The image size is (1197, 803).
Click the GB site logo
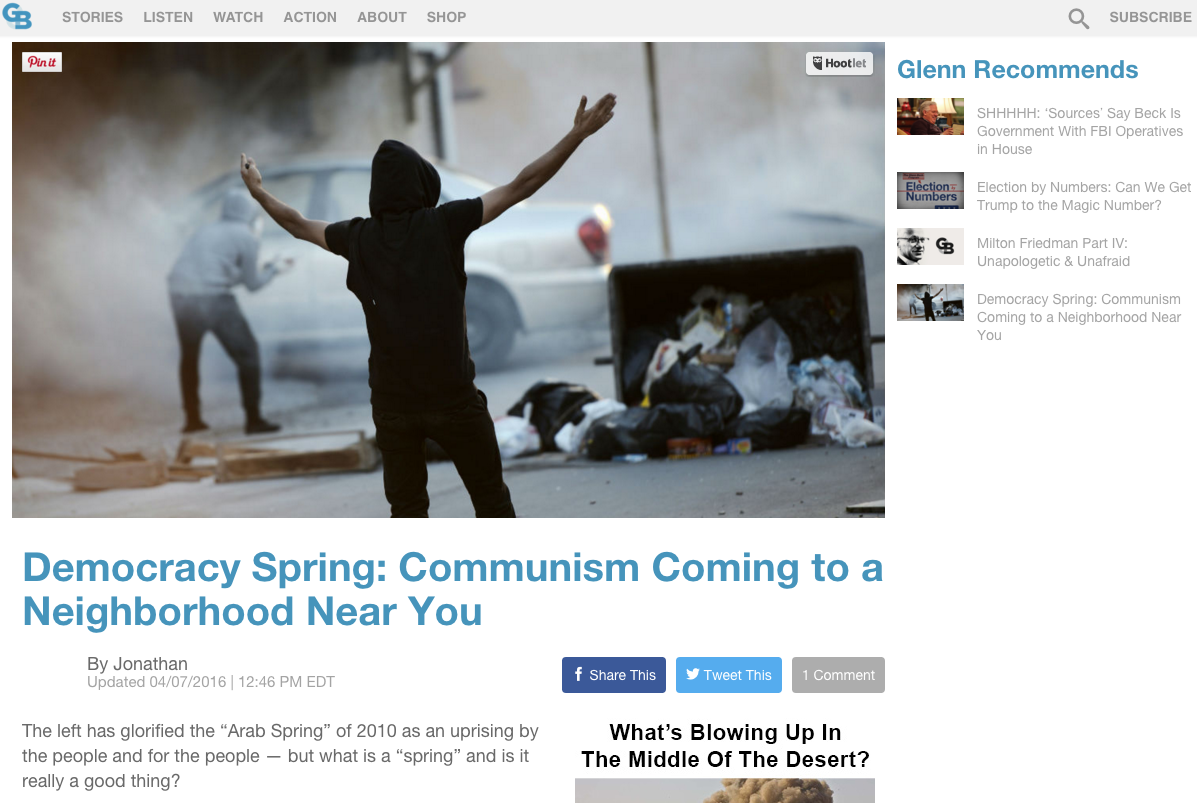tap(18, 16)
